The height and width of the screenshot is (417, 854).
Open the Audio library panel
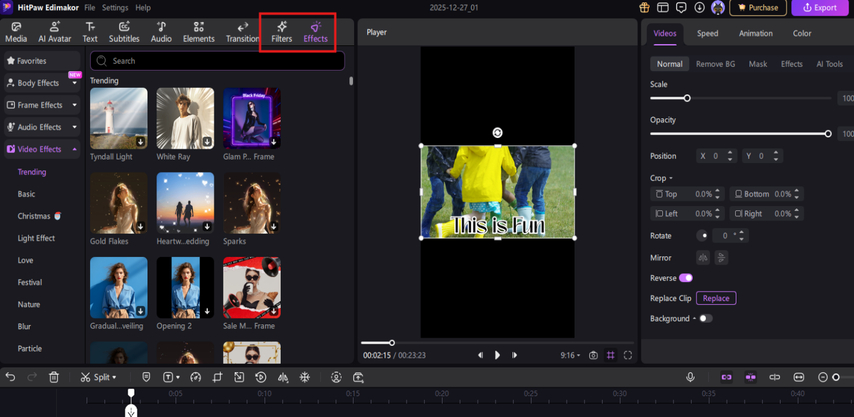point(161,32)
